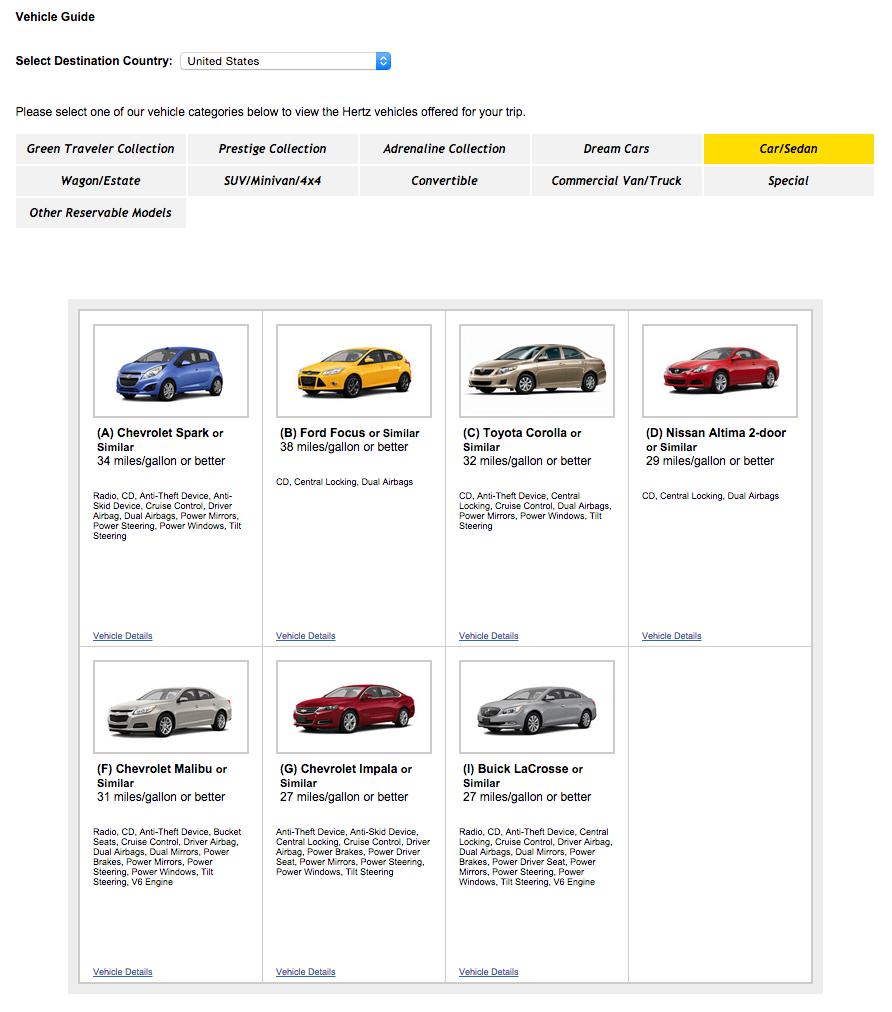The height and width of the screenshot is (1012, 892).
Task: View the Convertible category
Action: pyautogui.click(x=445, y=181)
